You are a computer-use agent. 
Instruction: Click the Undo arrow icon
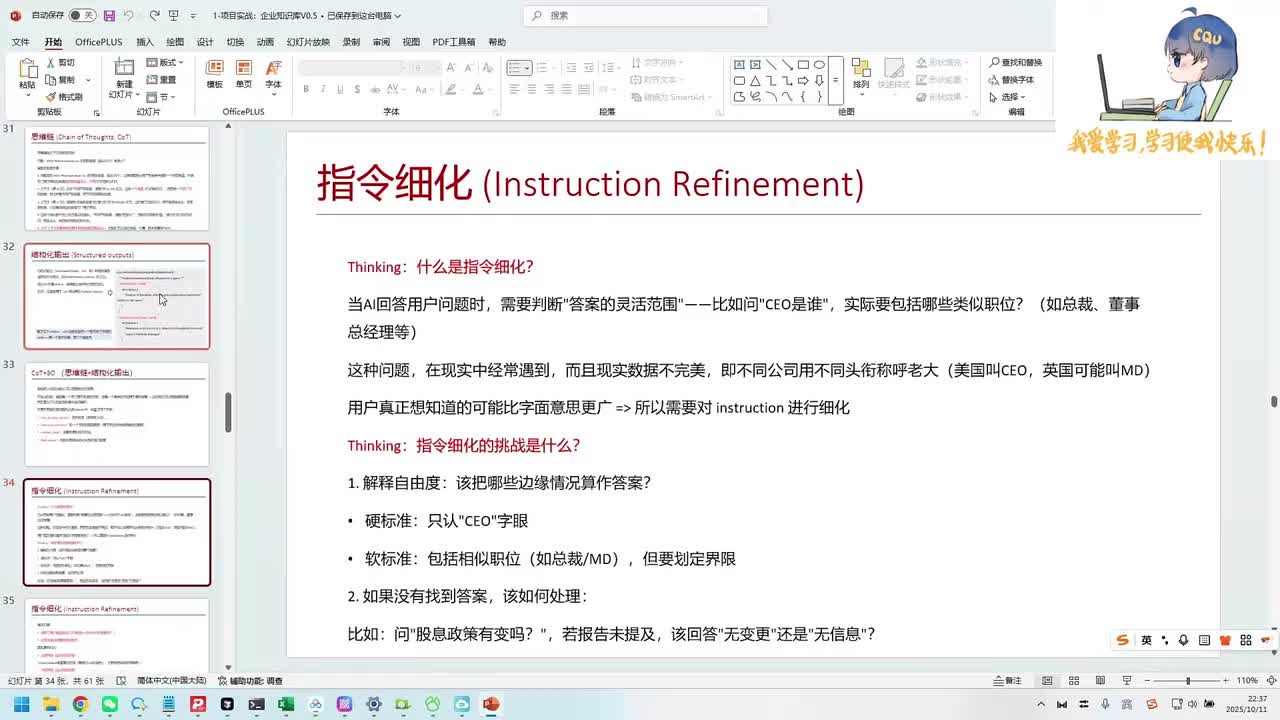point(129,16)
